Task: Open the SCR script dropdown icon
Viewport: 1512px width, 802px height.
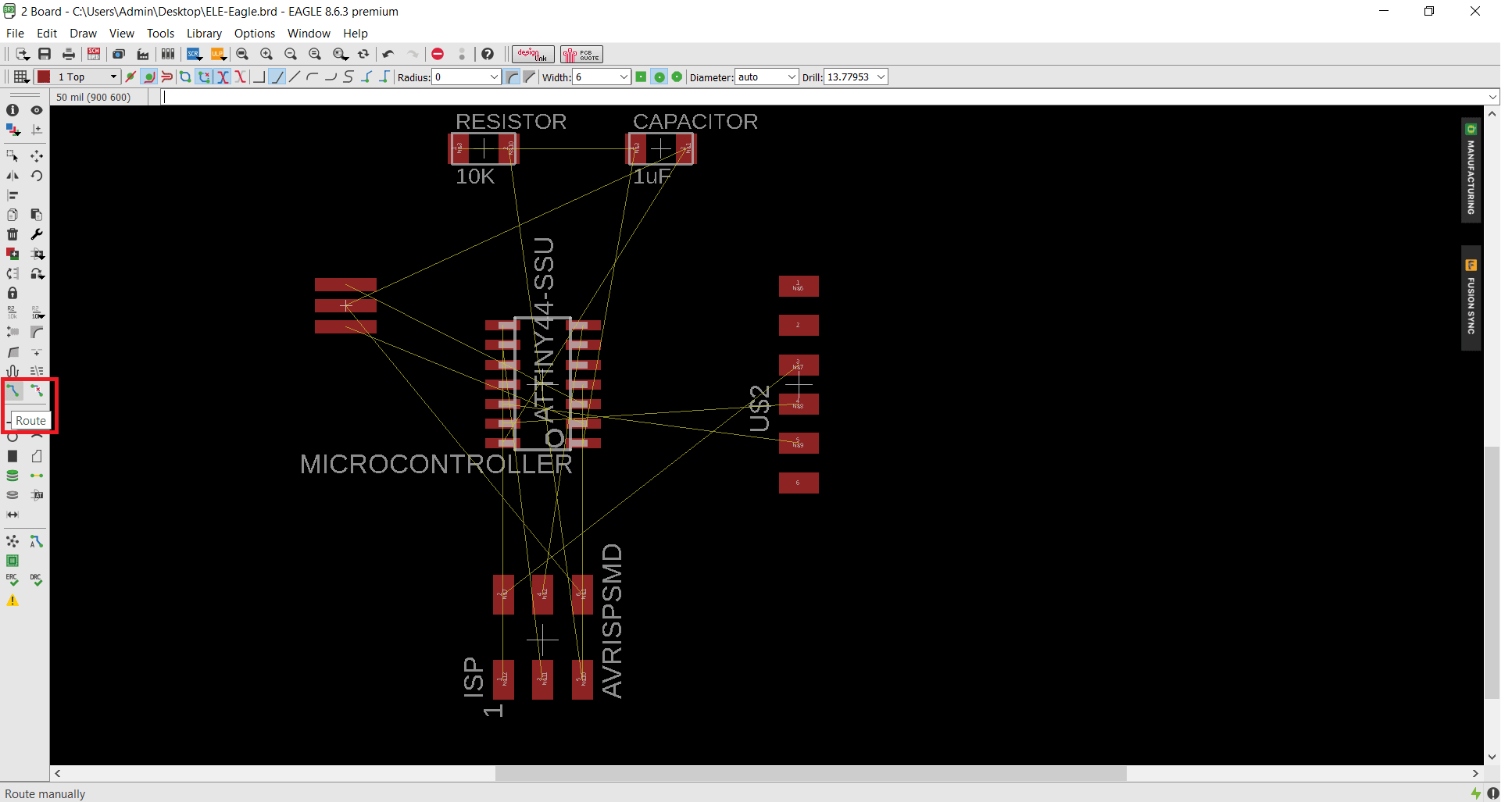Action: tap(194, 54)
